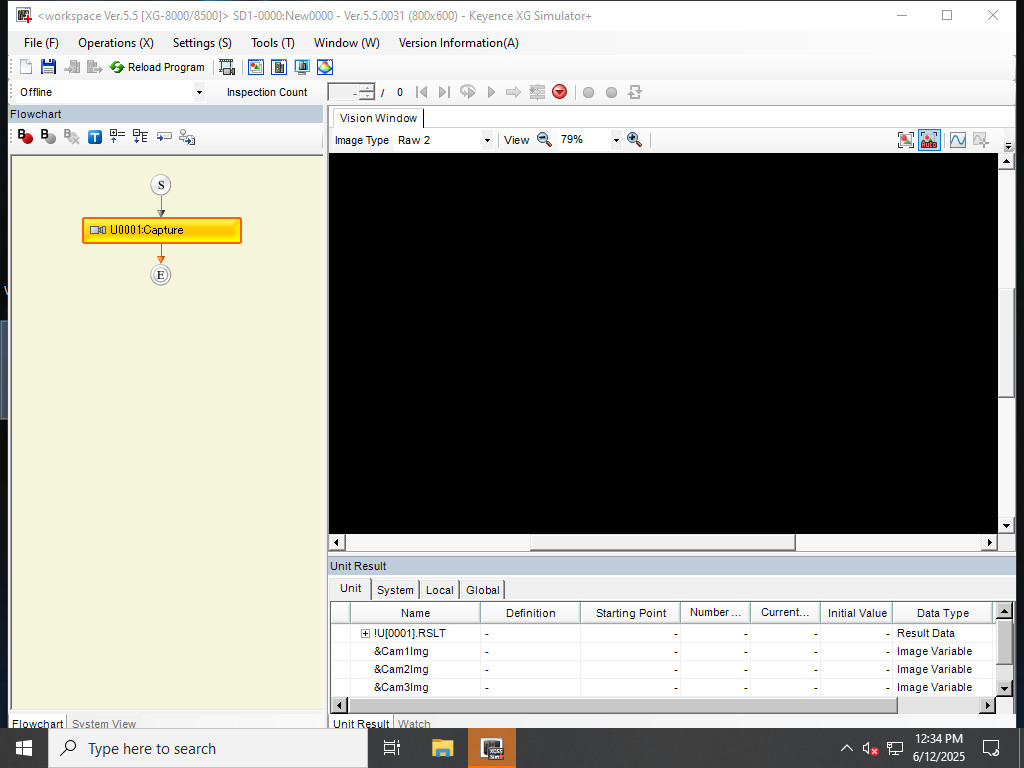The width and height of the screenshot is (1024, 768).
Task: Create a new file with the blank page icon
Action: click(26, 67)
